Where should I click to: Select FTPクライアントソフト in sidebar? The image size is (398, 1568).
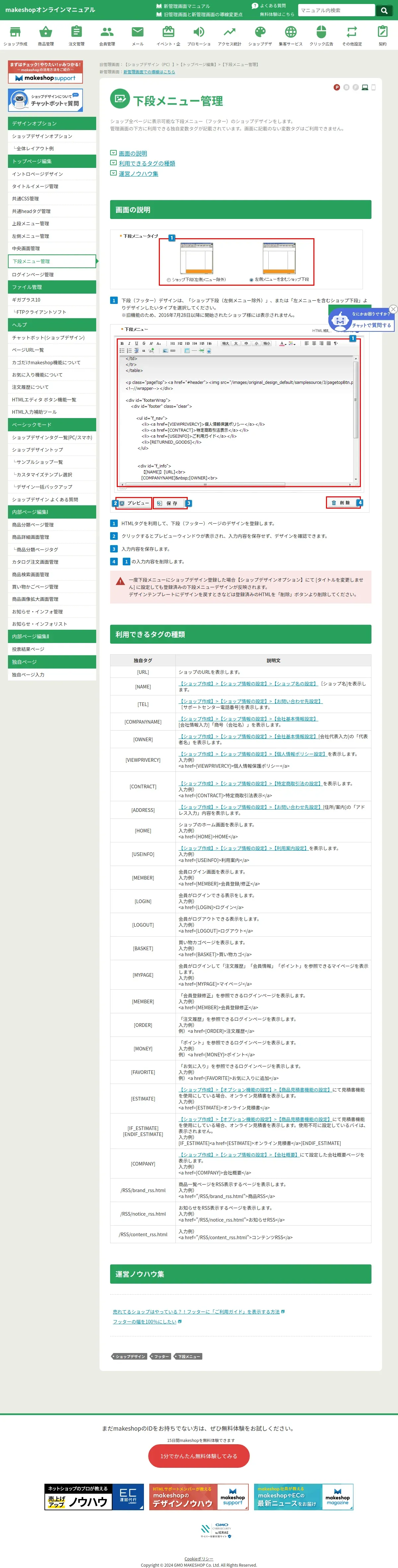52,312
